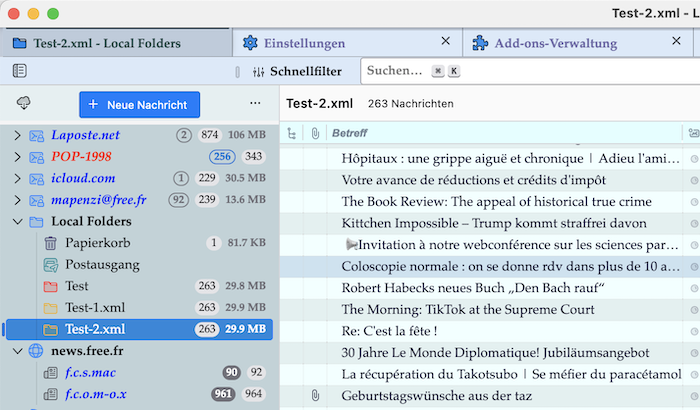The image size is (700, 410).
Task: Sort by thread column header icon
Action: tap(291, 133)
